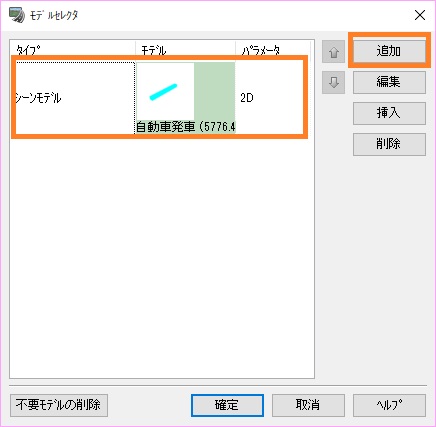436x427 pixels.
Task: Click the パラメータ column header
Action: coord(273,50)
